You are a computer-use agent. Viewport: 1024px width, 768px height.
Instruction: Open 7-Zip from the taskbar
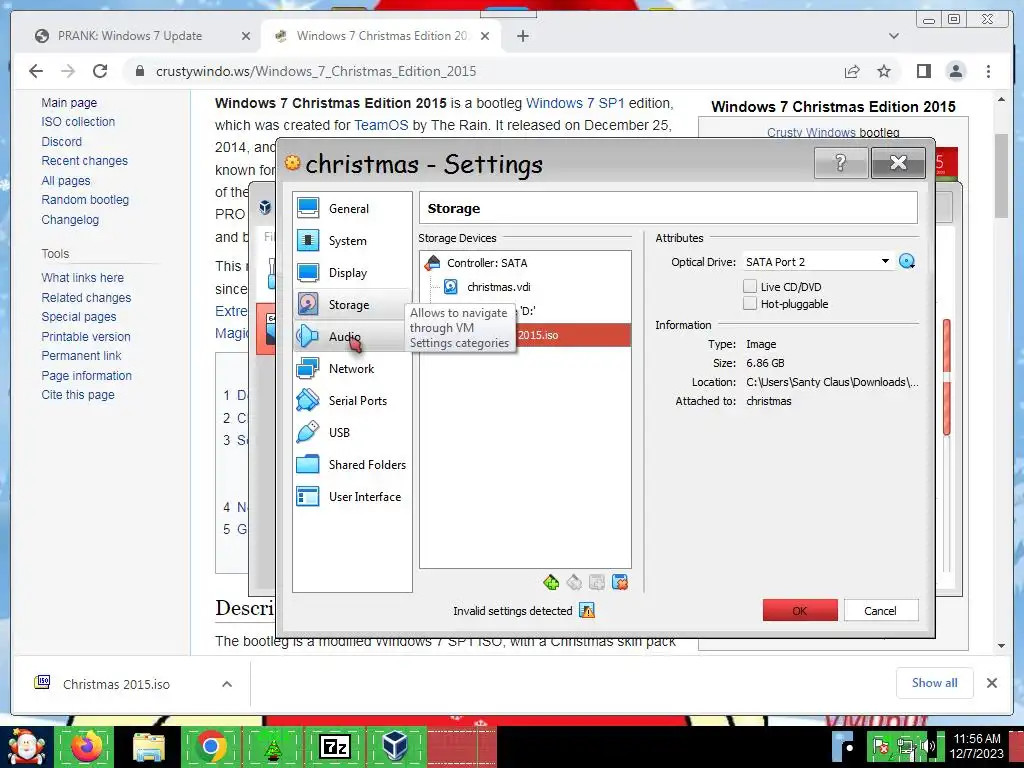point(334,746)
